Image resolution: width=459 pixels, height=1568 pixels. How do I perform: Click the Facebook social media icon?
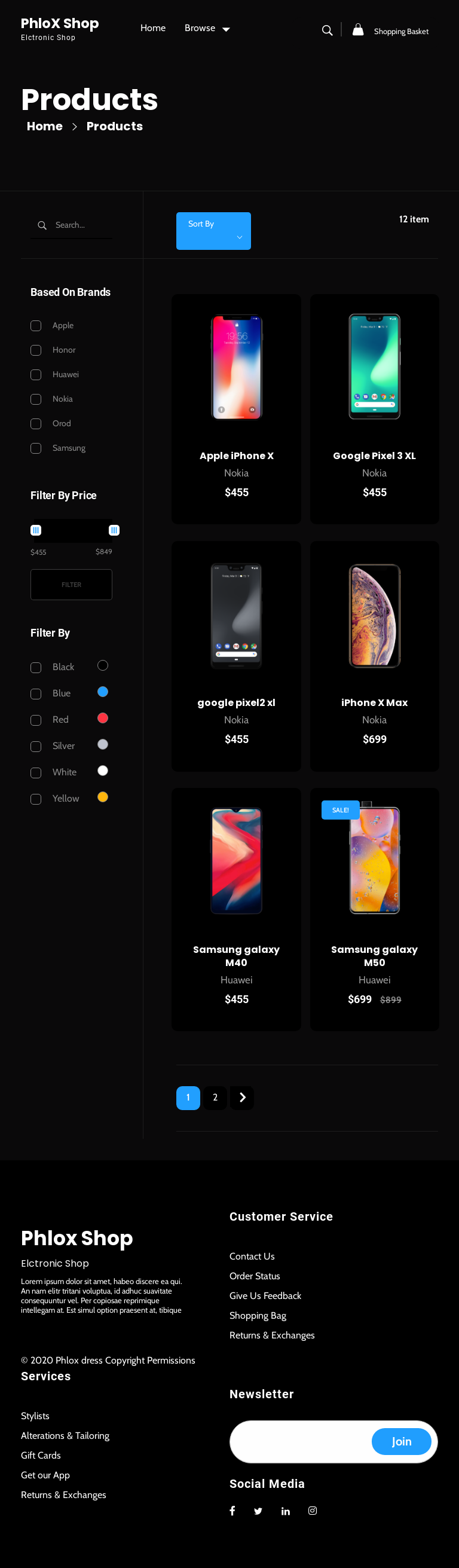click(232, 1510)
